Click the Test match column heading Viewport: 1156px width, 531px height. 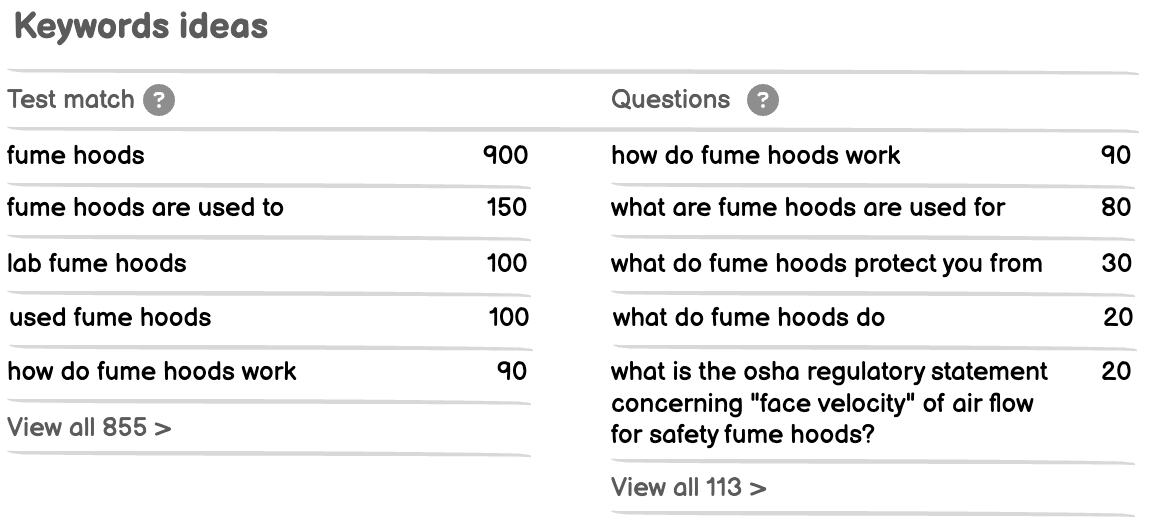[71, 100]
